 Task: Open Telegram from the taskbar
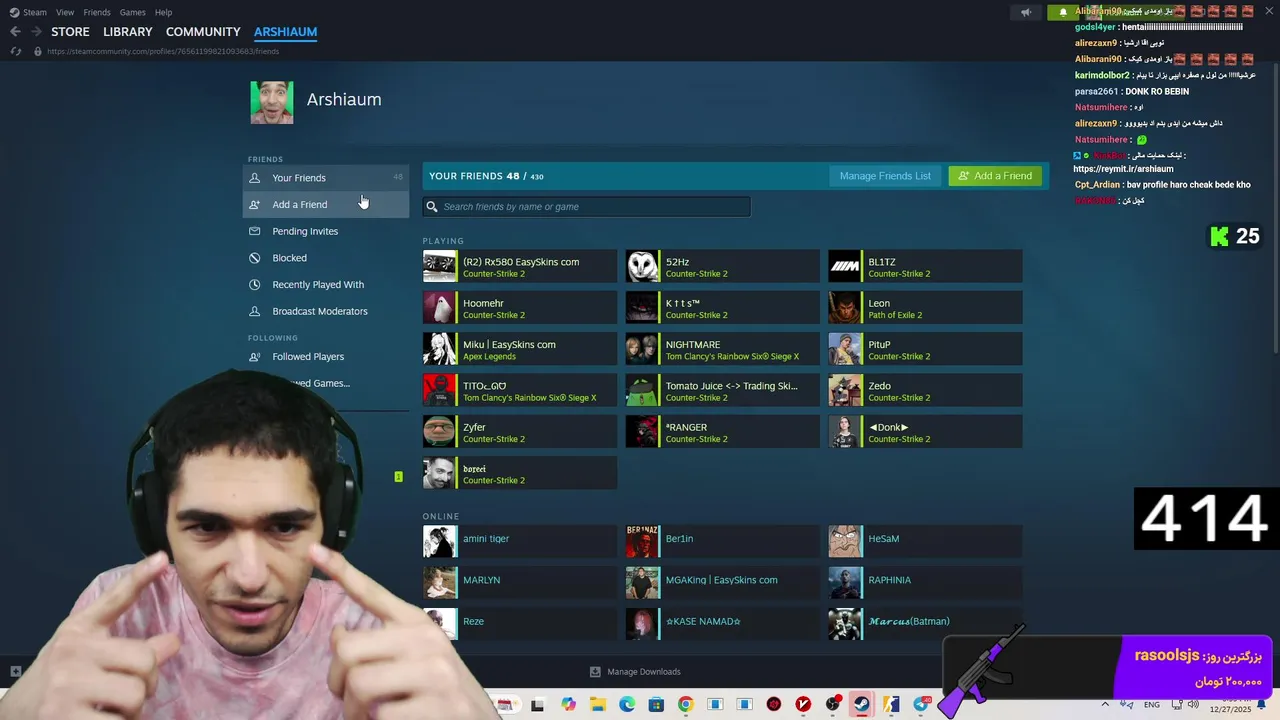point(921,705)
